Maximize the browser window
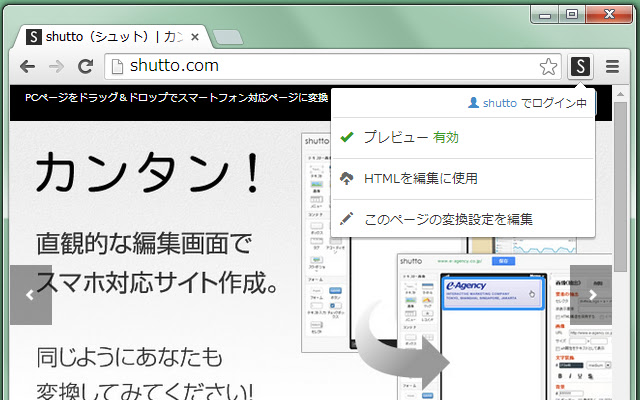This screenshot has width=640, height=400. point(572,15)
